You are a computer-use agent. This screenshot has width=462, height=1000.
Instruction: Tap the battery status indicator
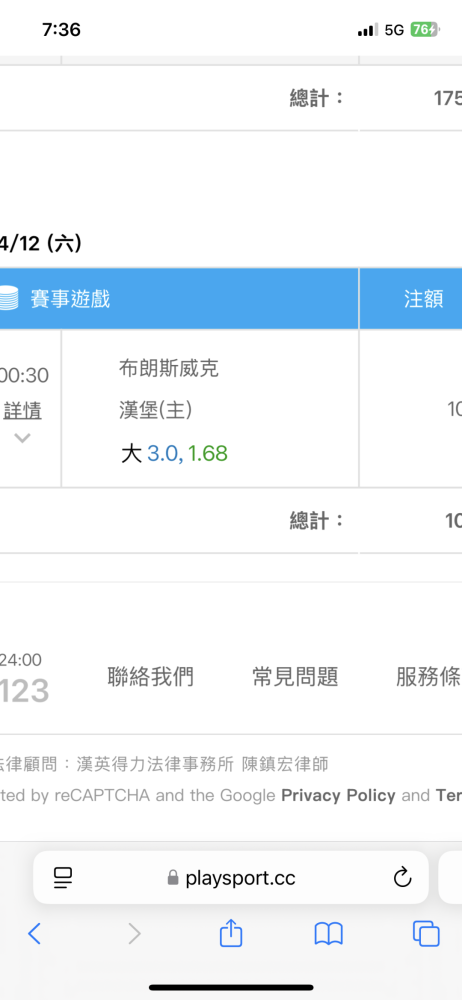(x=424, y=29)
